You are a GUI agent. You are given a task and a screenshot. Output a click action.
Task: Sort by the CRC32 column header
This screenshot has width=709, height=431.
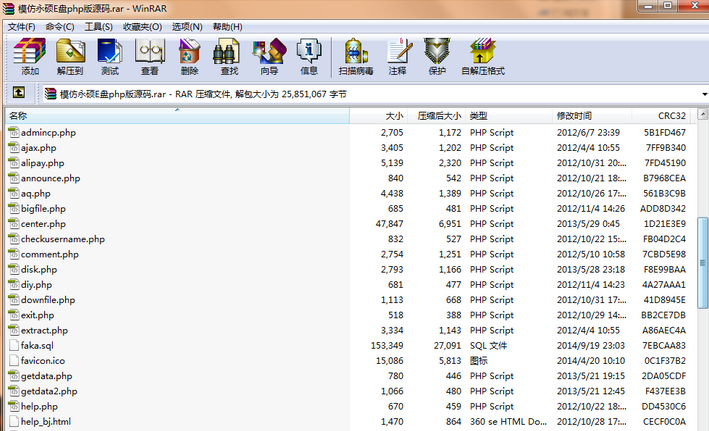pyautogui.click(x=661, y=116)
